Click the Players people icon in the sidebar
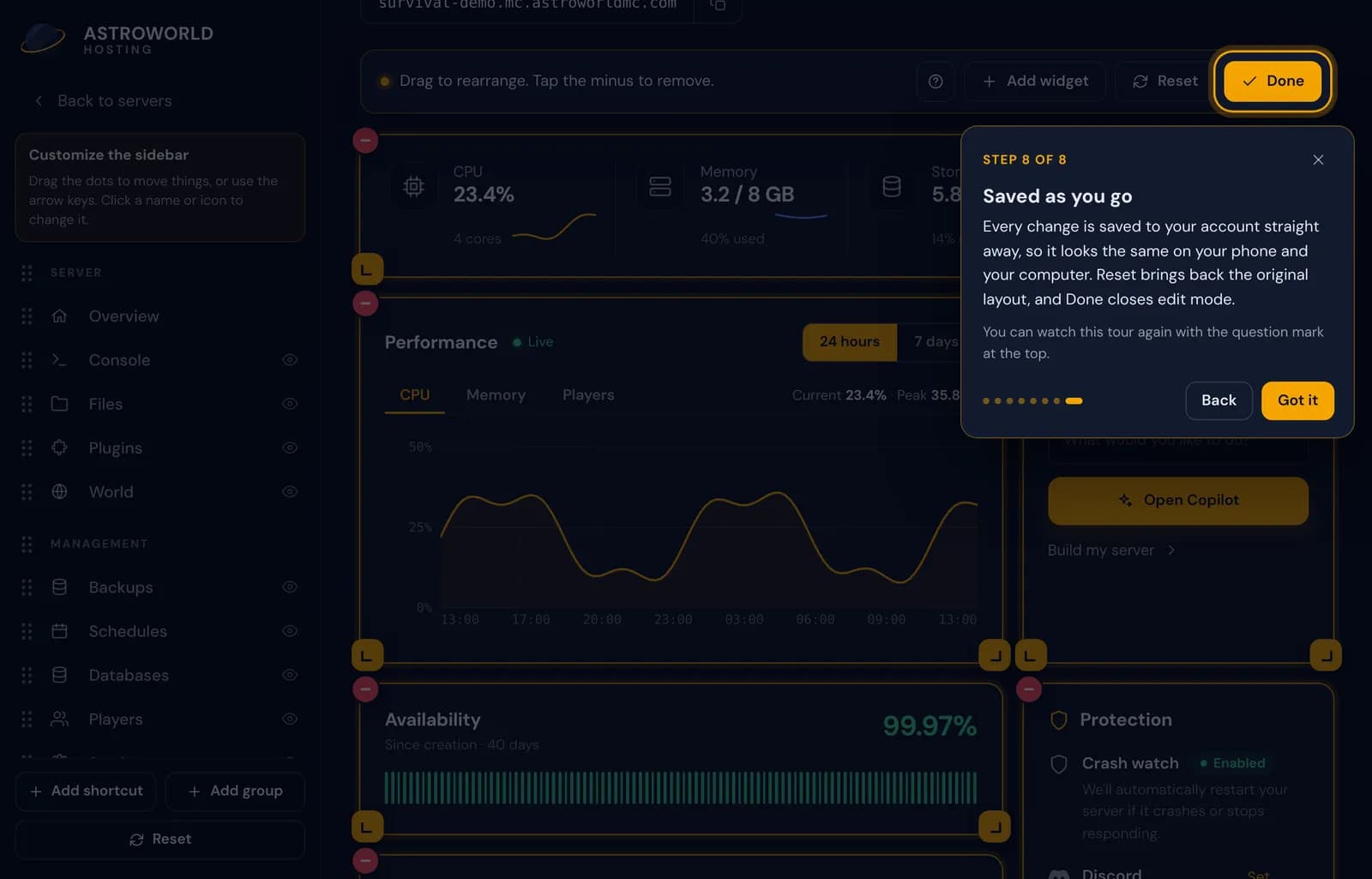Viewport: 1372px width, 879px height. [x=59, y=719]
